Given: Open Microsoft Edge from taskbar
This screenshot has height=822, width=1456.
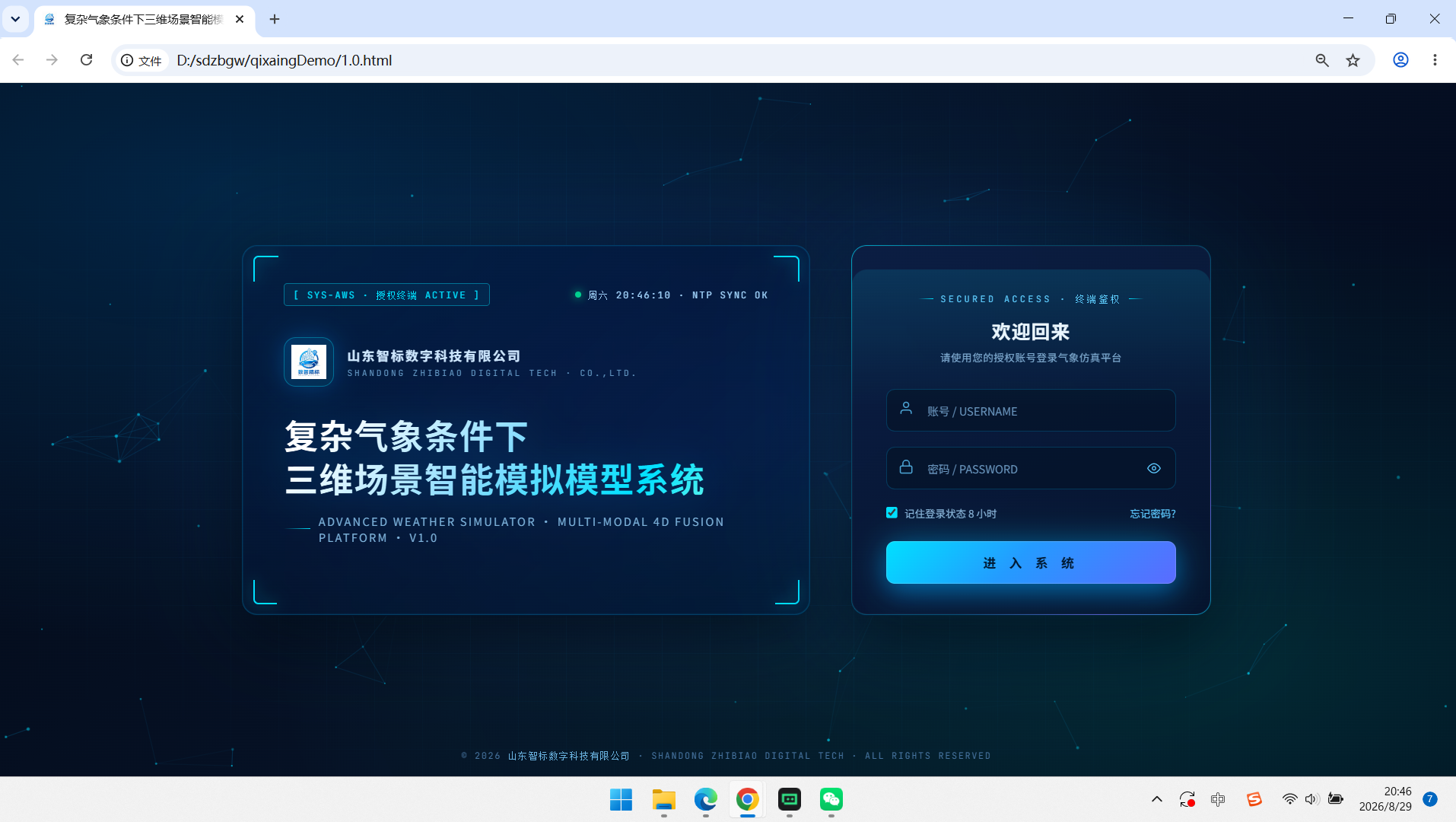Looking at the screenshot, I should [705, 799].
